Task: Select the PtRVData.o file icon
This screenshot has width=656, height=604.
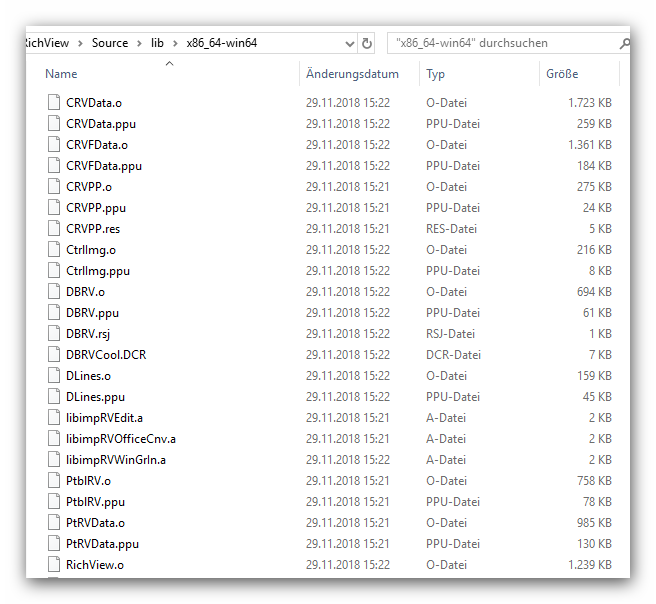Action: click(x=54, y=522)
